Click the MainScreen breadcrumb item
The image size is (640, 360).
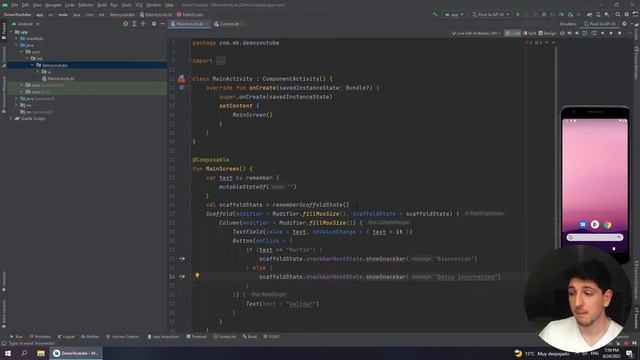coord(191,14)
